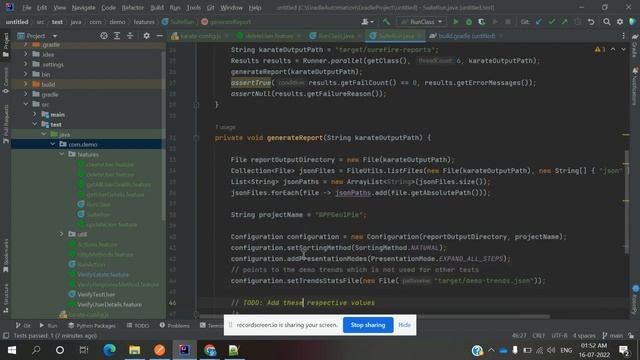
Task: Click the CRLF line separator in status bar
Action: [539, 336]
